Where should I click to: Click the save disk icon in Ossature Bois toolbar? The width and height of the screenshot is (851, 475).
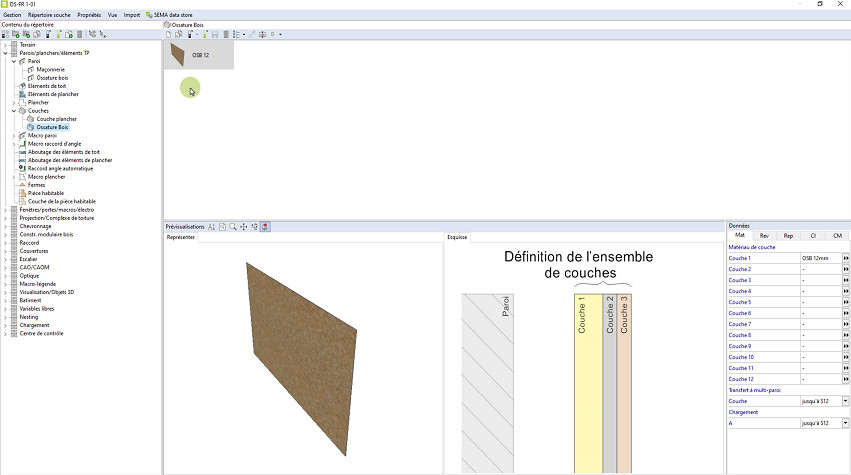click(216, 34)
